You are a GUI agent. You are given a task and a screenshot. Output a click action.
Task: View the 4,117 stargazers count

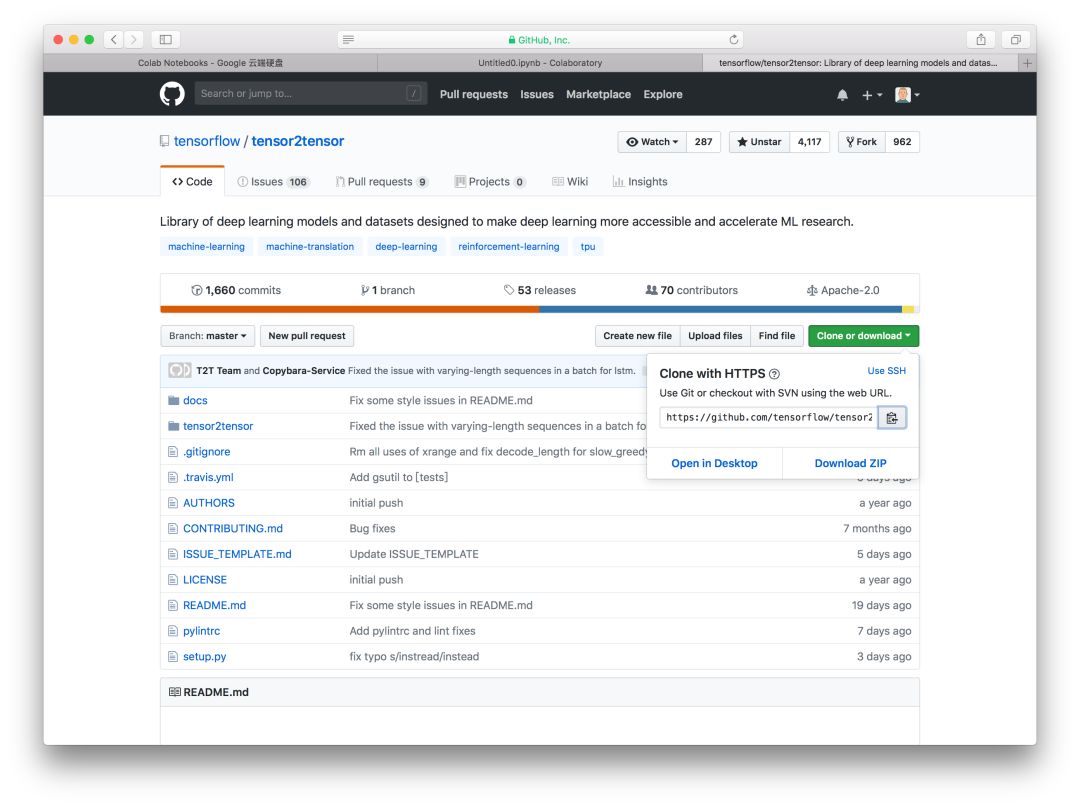[809, 142]
